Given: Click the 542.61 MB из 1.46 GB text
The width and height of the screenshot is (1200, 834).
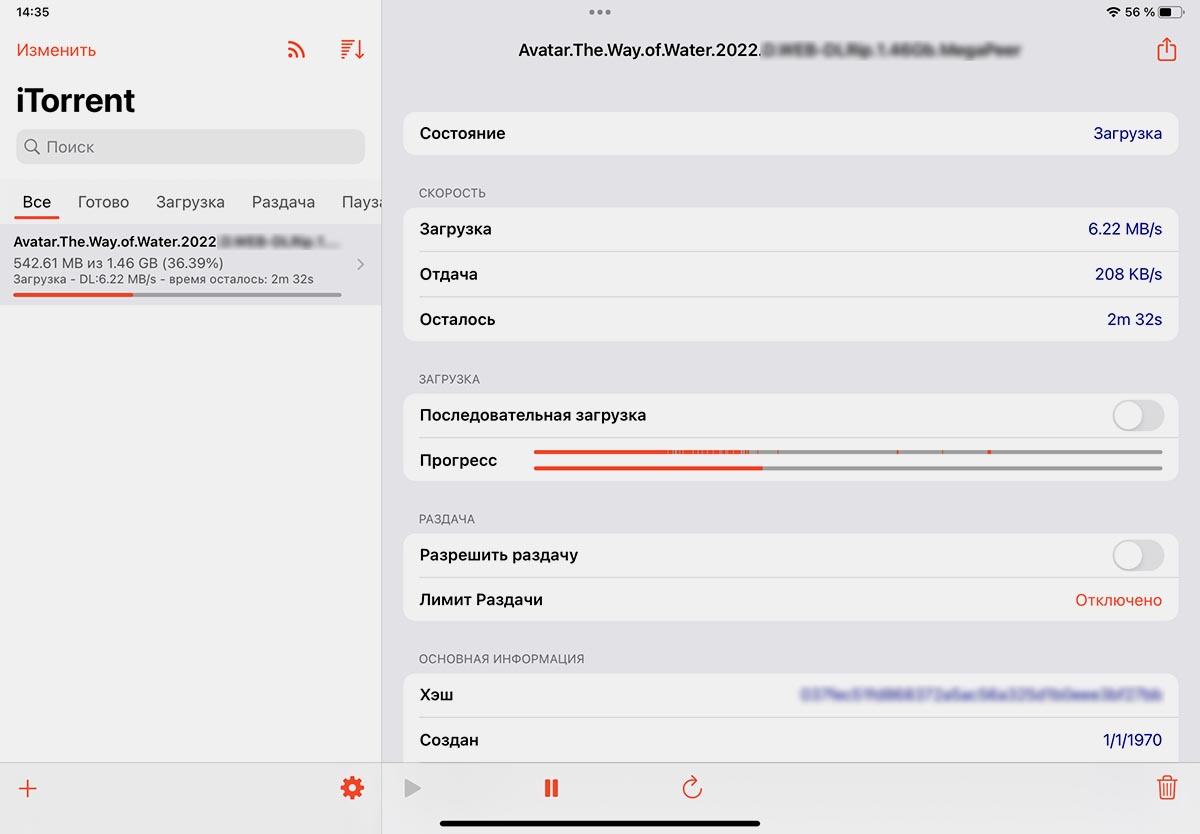Looking at the screenshot, I should (118, 263).
